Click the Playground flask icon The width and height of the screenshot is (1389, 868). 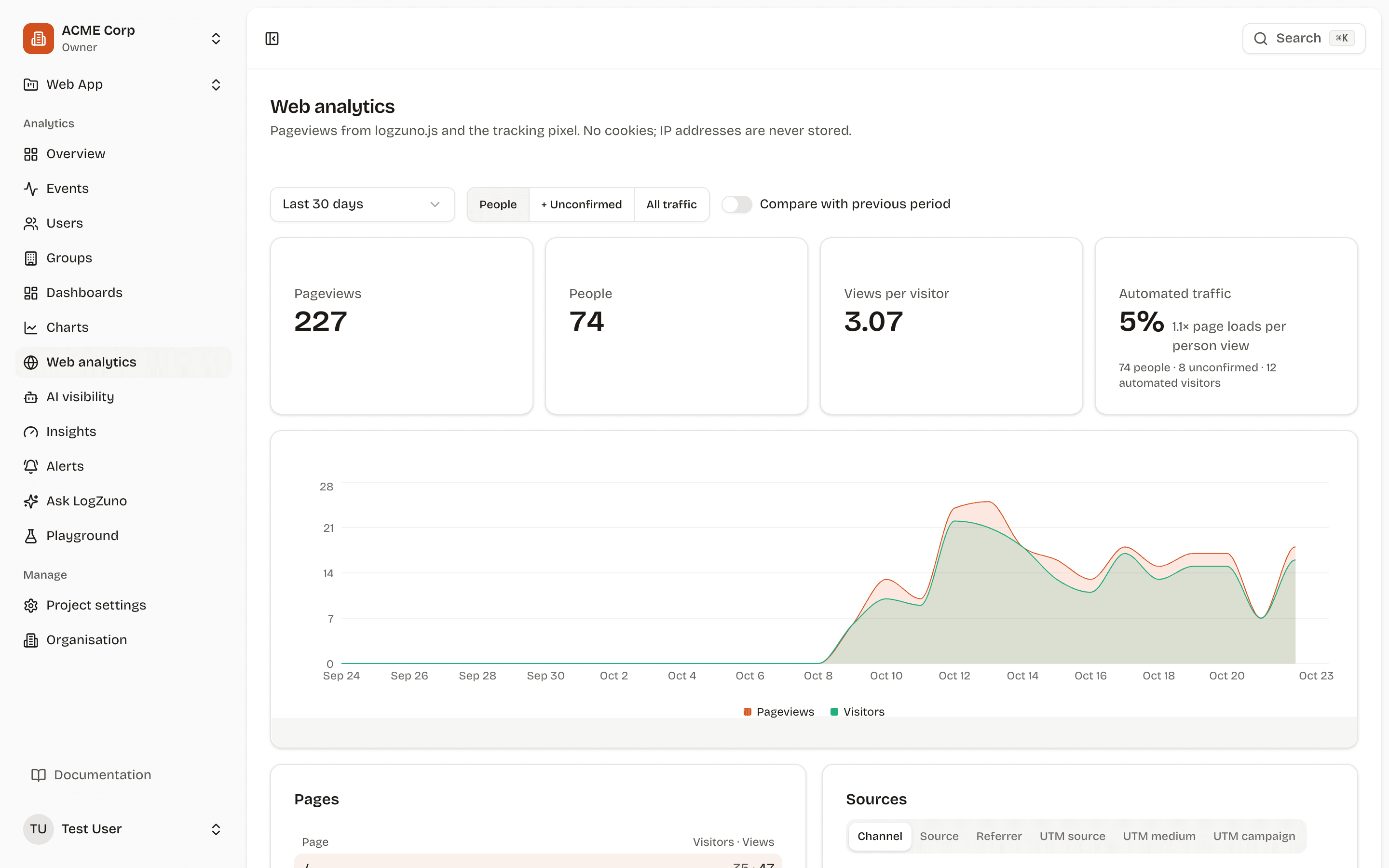[31, 536]
